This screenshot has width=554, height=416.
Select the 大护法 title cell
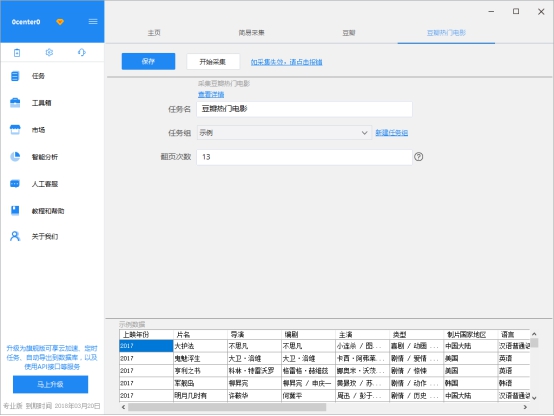click(x=200, y=346)
